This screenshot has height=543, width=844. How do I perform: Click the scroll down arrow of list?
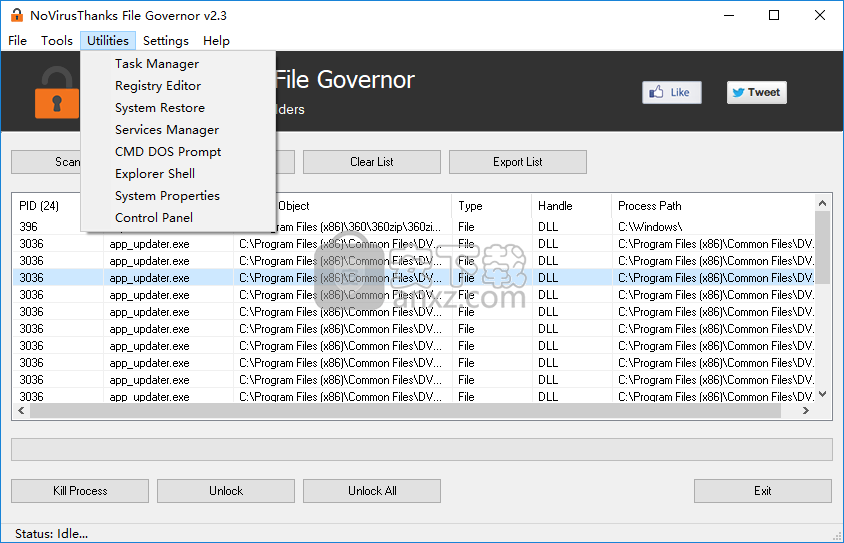822,394
